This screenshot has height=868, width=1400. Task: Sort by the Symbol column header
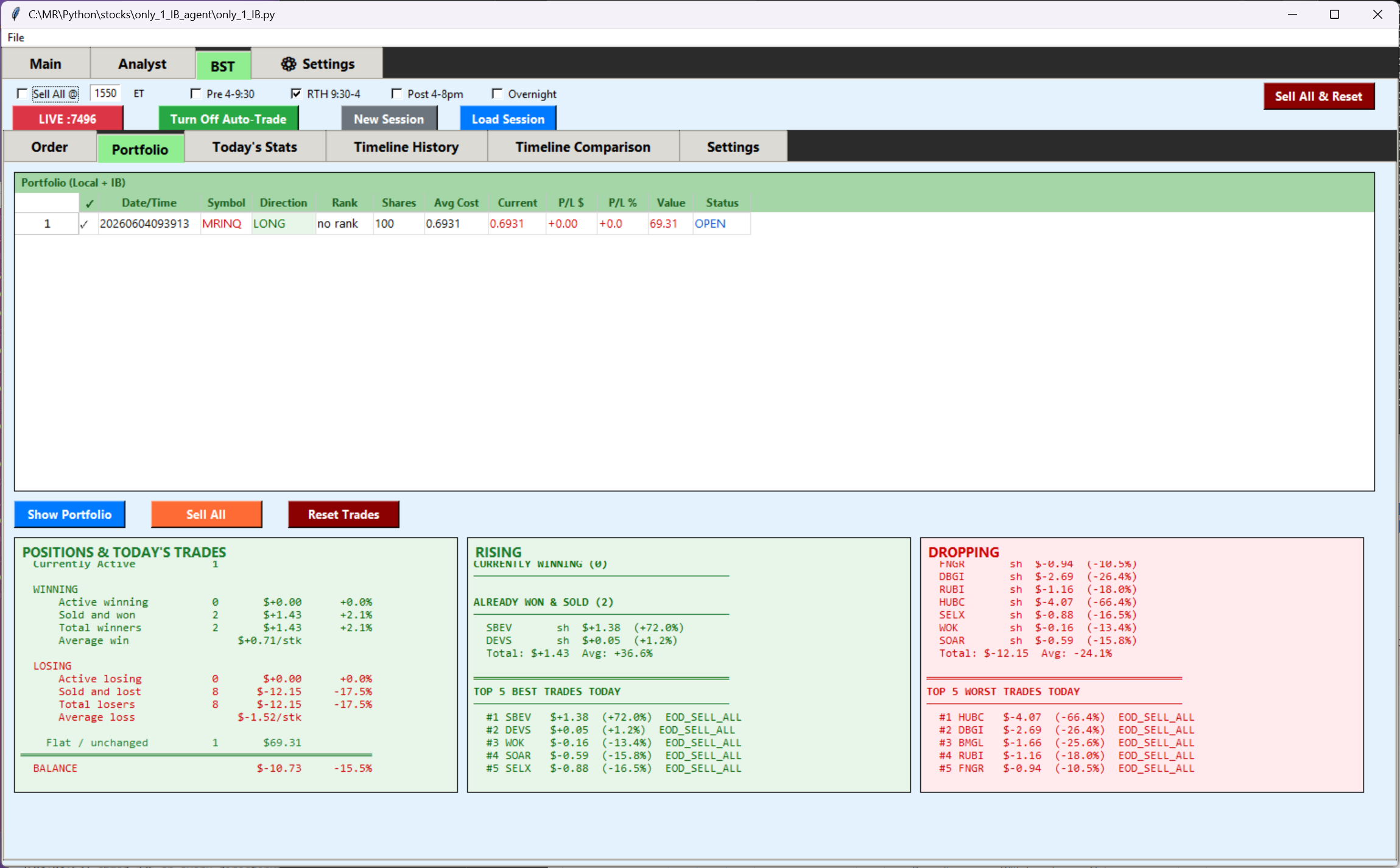[226, 203]
